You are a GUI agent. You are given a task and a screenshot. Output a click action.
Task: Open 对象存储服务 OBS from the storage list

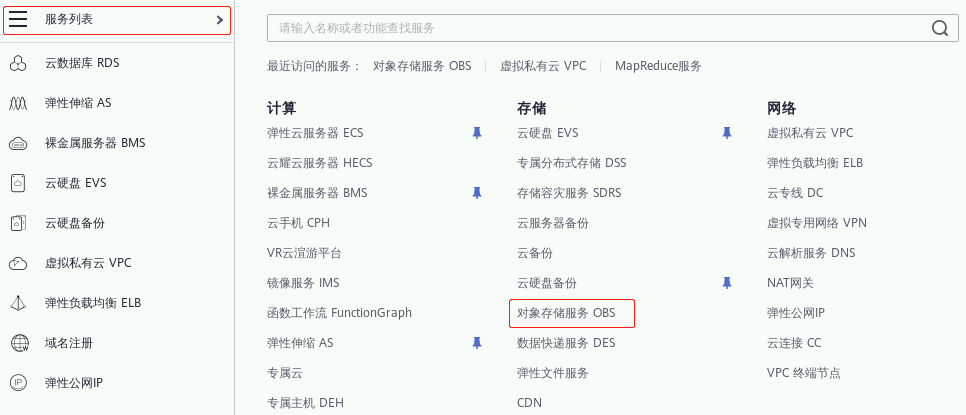(x=566, y=313)
